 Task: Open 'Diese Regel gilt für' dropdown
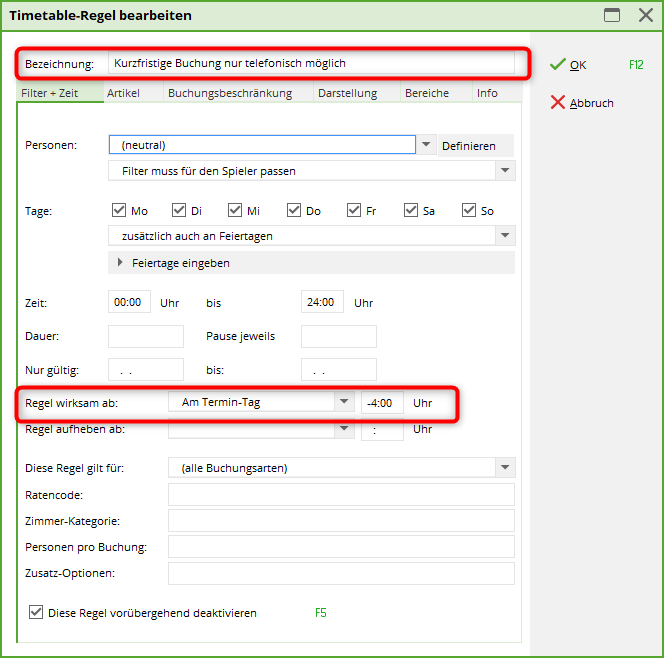click(x=505, y=467)
